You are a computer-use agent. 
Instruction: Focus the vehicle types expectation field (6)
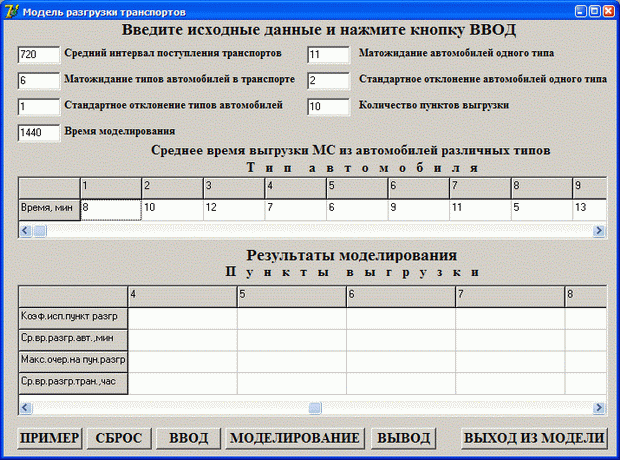(39, 81)
